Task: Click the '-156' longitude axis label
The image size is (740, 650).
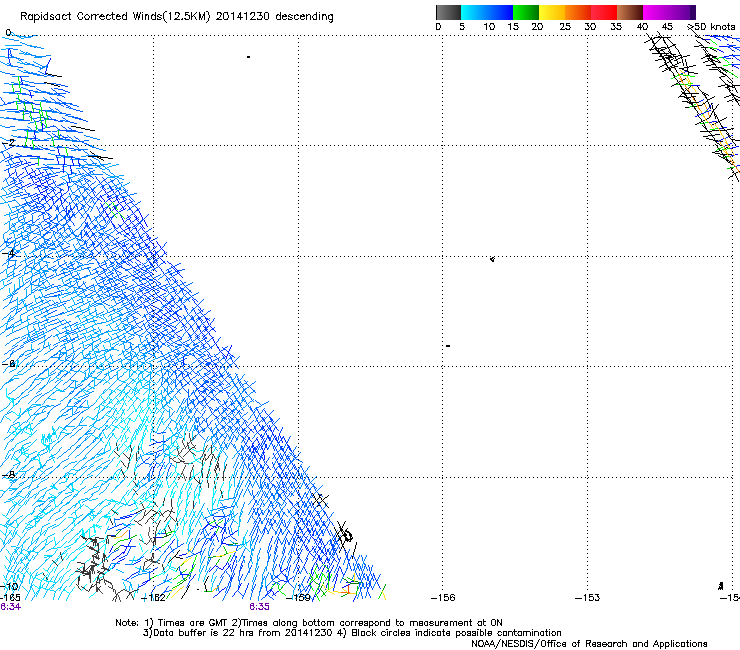Action: 443,598
